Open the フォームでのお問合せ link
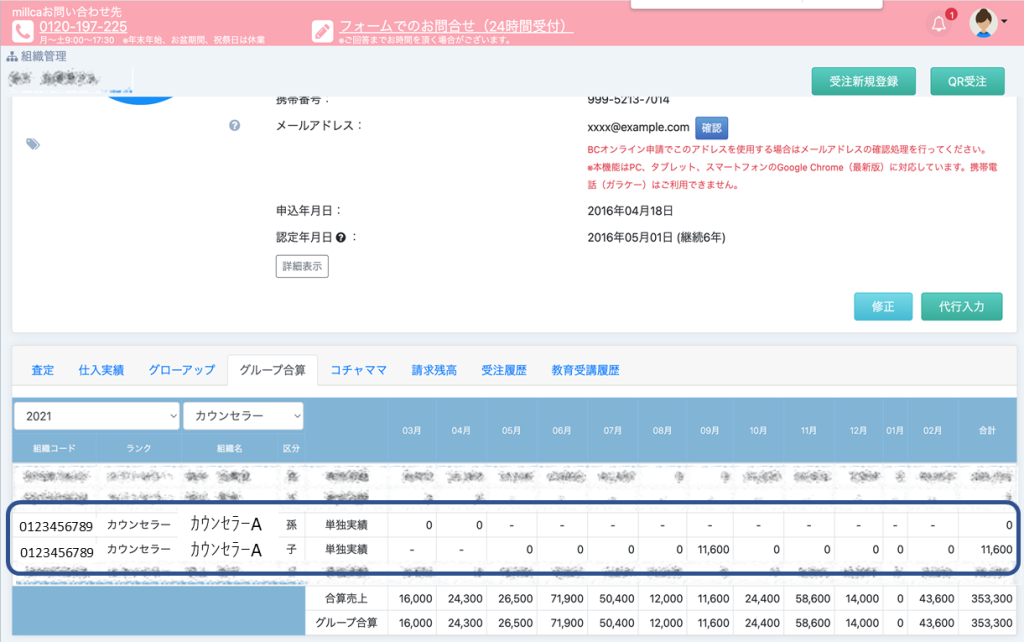 tap(456, 26)
